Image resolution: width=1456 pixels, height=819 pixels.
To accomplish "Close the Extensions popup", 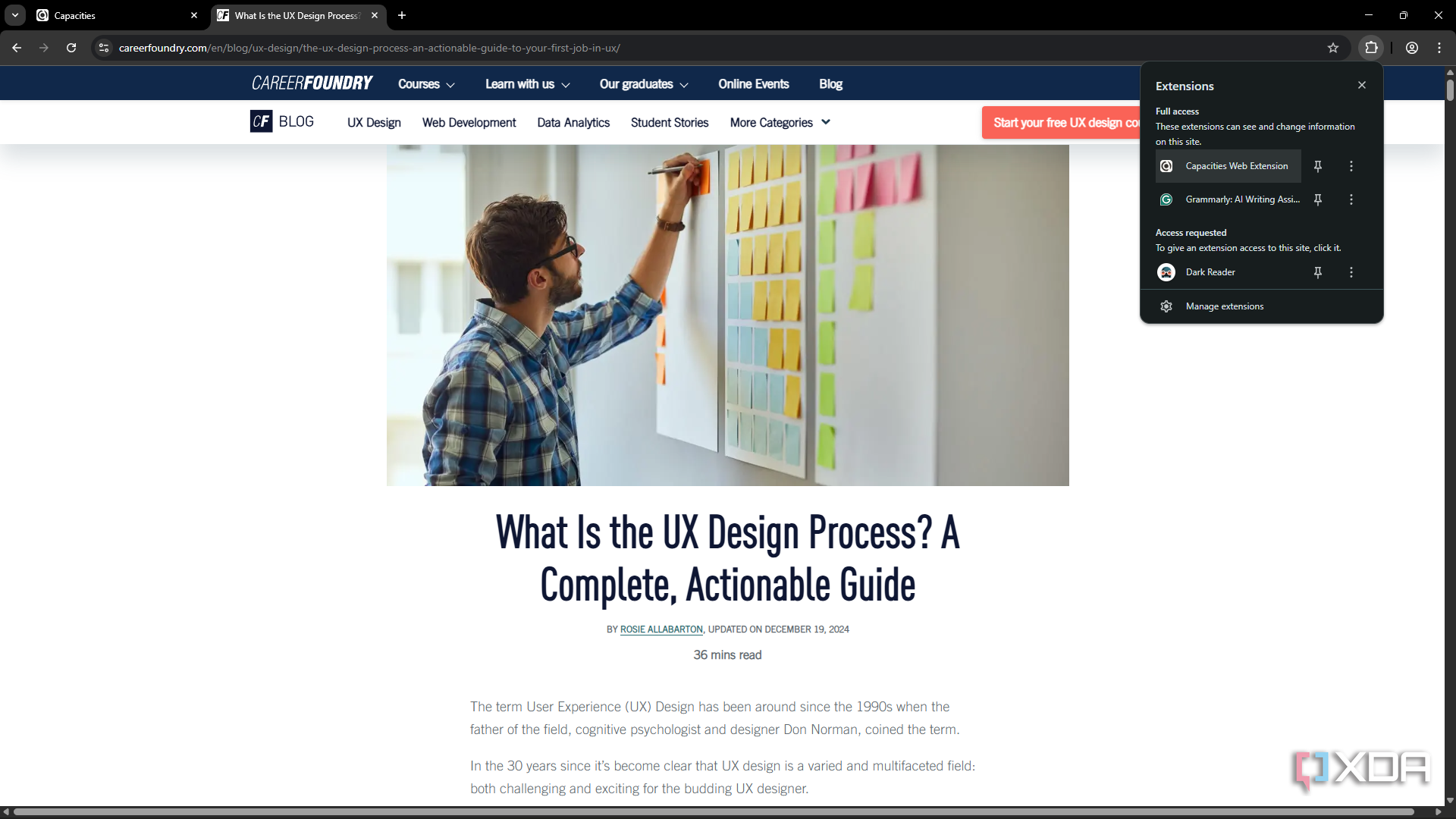I will point(1362,85).
